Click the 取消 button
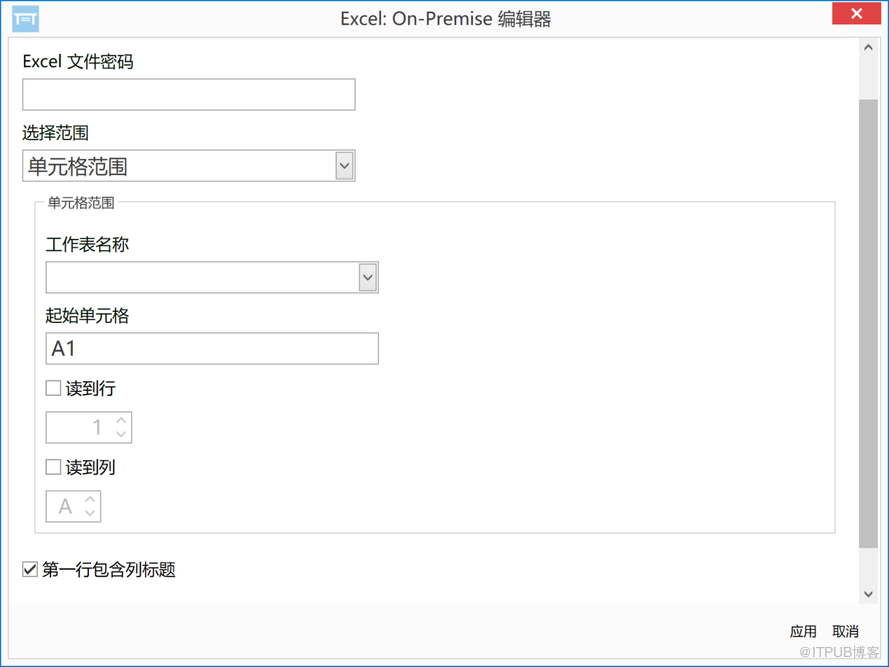The width and height of the screenshot is (889, 667). click(845, 631)
